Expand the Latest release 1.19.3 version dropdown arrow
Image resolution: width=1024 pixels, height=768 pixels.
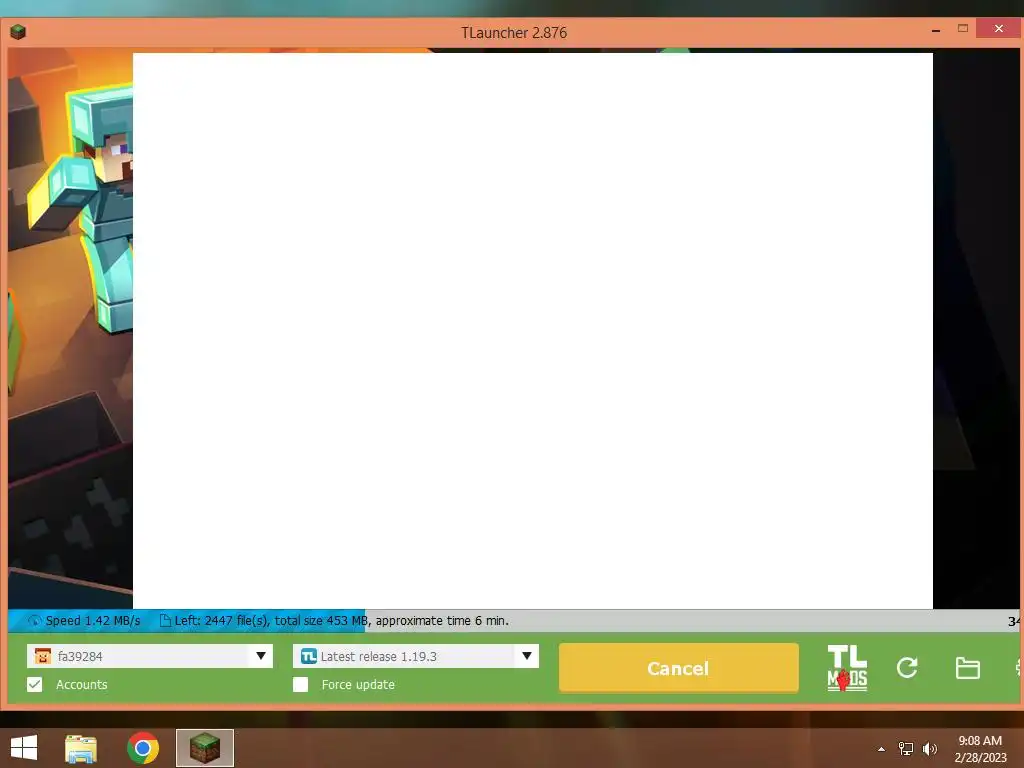526,656
